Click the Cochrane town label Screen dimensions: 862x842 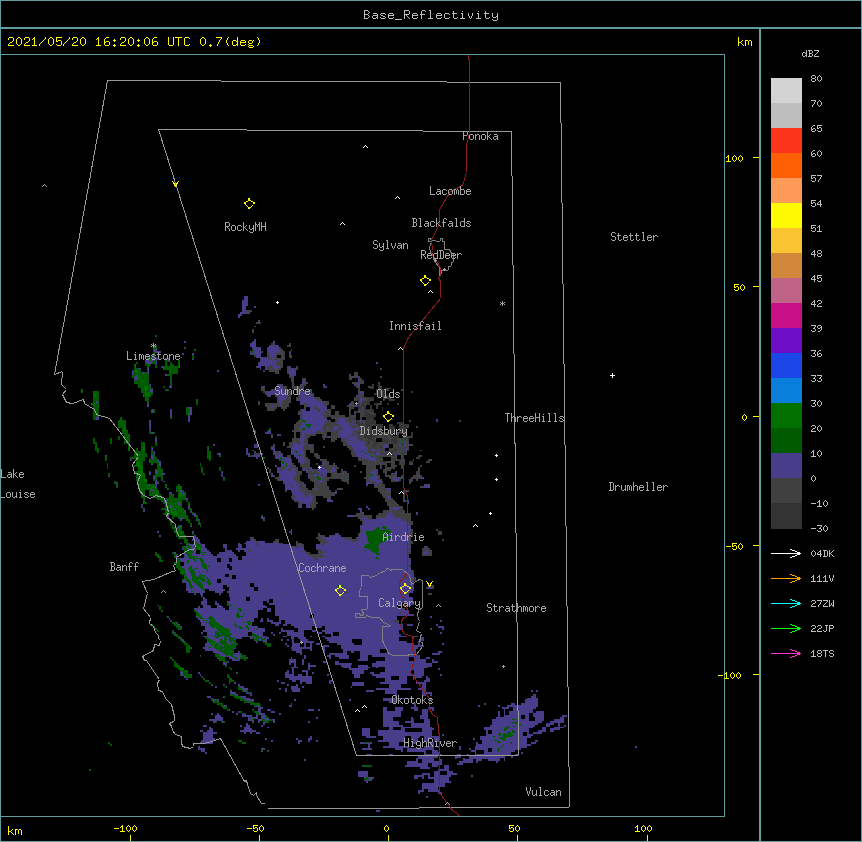(322, 568)
